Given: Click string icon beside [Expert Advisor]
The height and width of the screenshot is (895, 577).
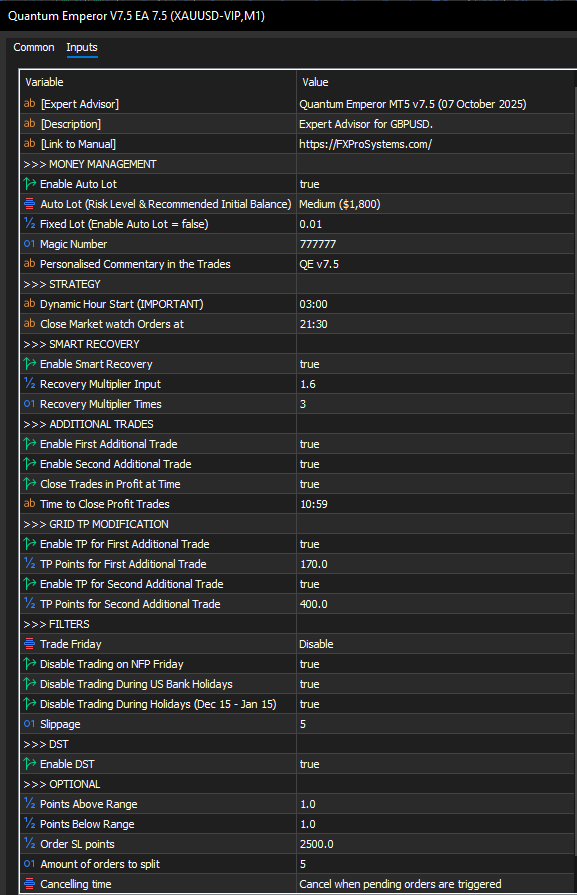Looking at the screenshot, I should pyautogui.click(x=30, y=103).
